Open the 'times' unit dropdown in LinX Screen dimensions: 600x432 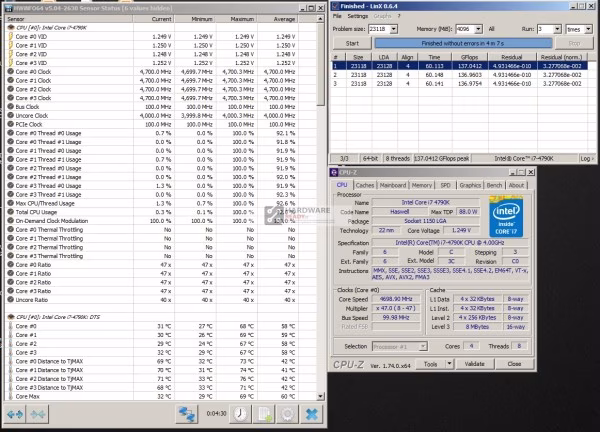point(589,29)
